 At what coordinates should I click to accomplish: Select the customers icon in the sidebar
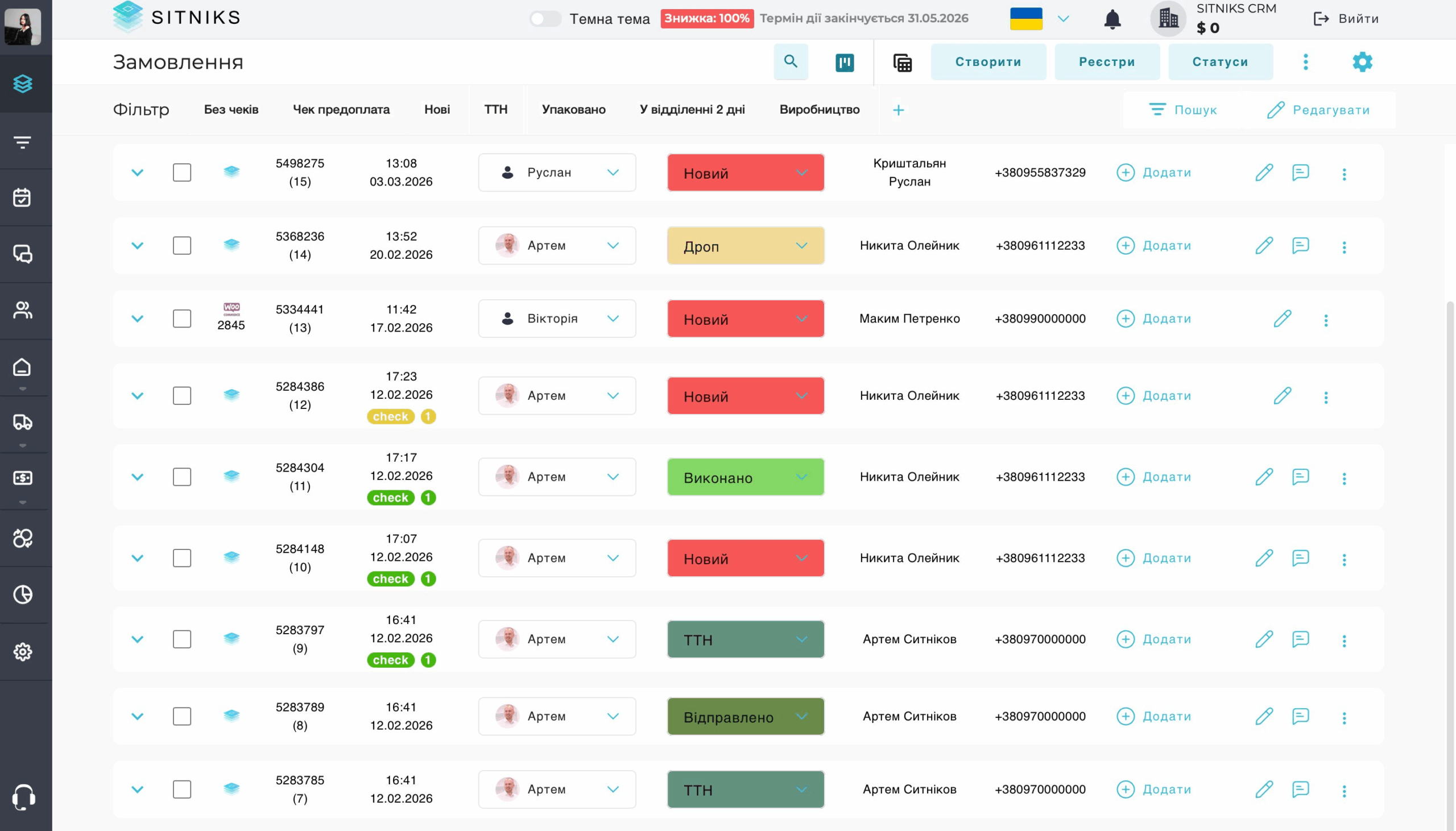23,310
